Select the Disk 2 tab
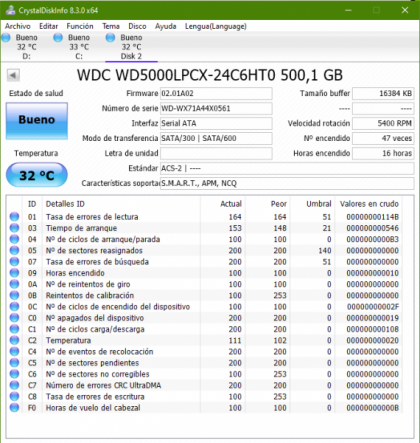This screenshot has height=443, width=420. point(131,47)
